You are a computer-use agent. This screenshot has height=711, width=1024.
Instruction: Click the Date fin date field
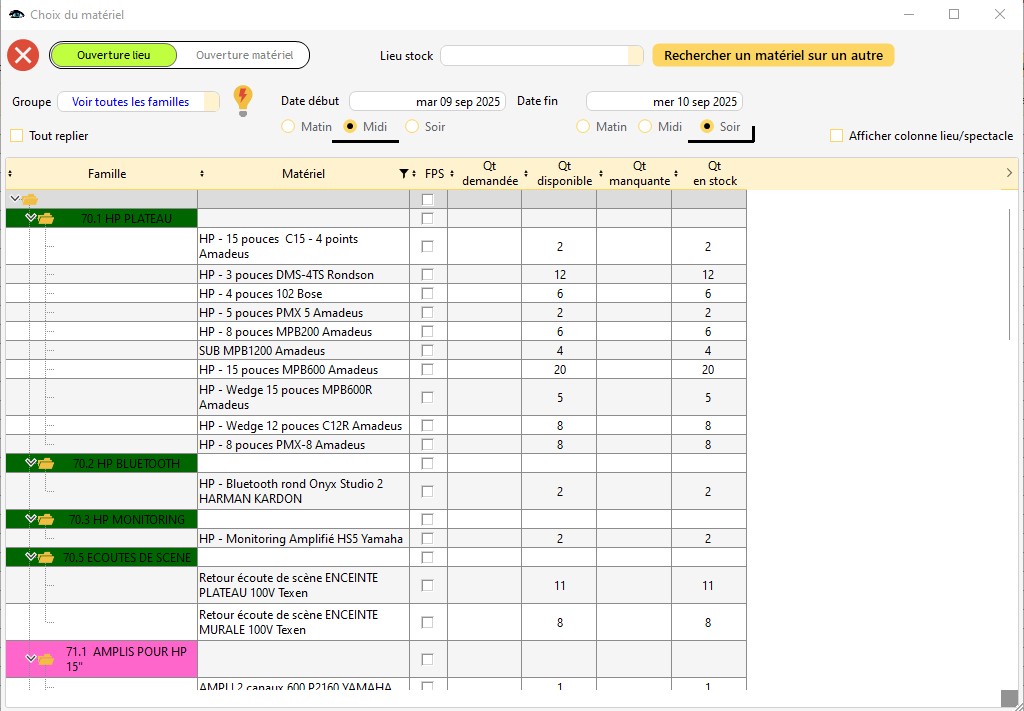[664, 101]
